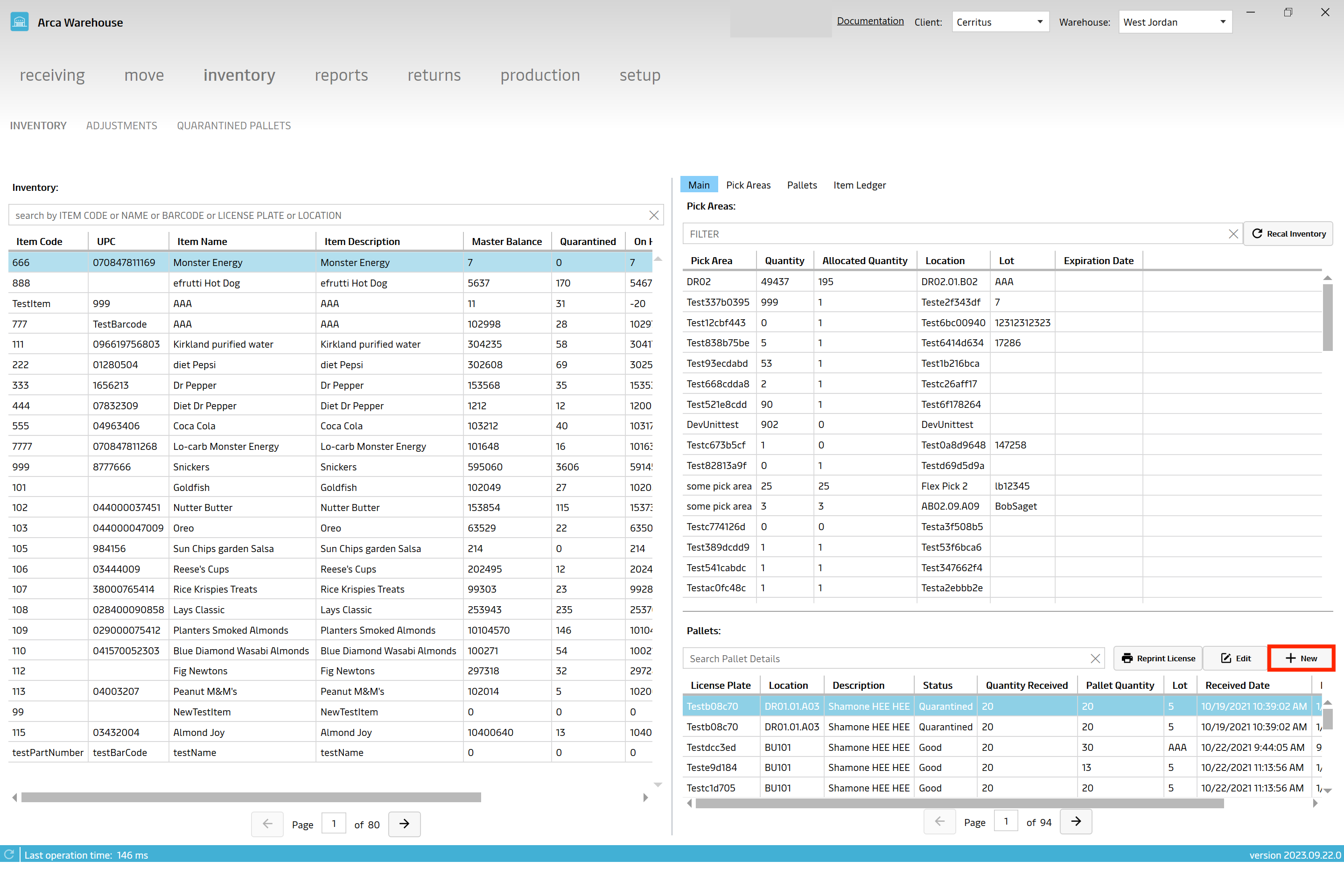Clear the Search Pallet Details X icon
The image size is (1344, 896).
click(x=1095, y=659)
